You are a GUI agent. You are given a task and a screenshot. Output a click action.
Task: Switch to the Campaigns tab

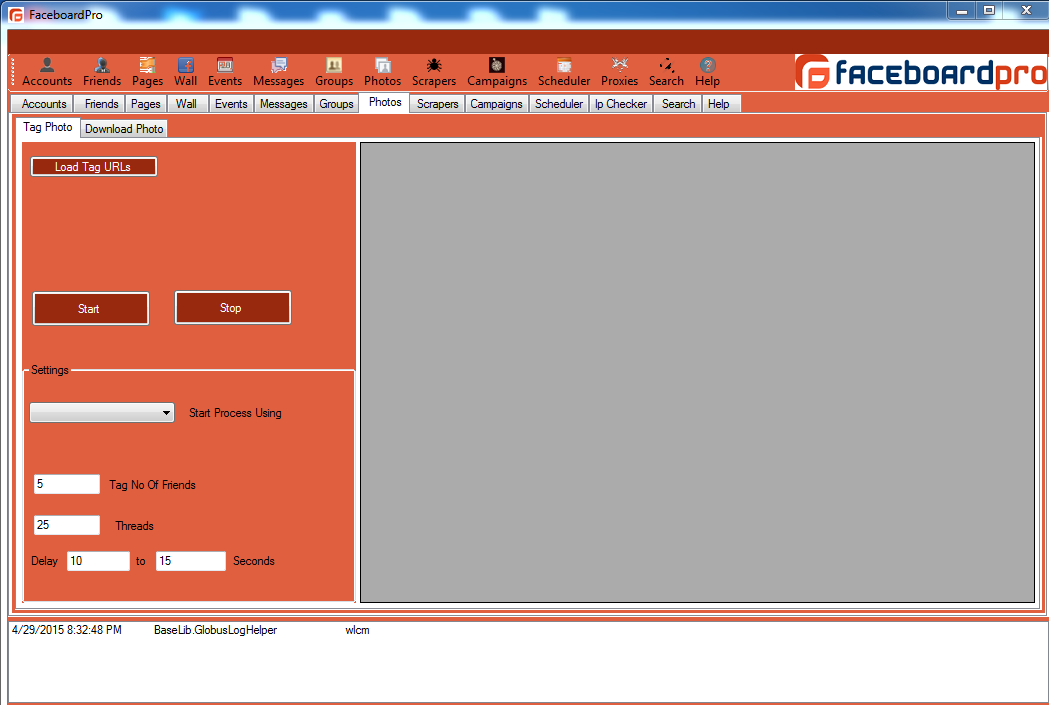tap(496, 104)
